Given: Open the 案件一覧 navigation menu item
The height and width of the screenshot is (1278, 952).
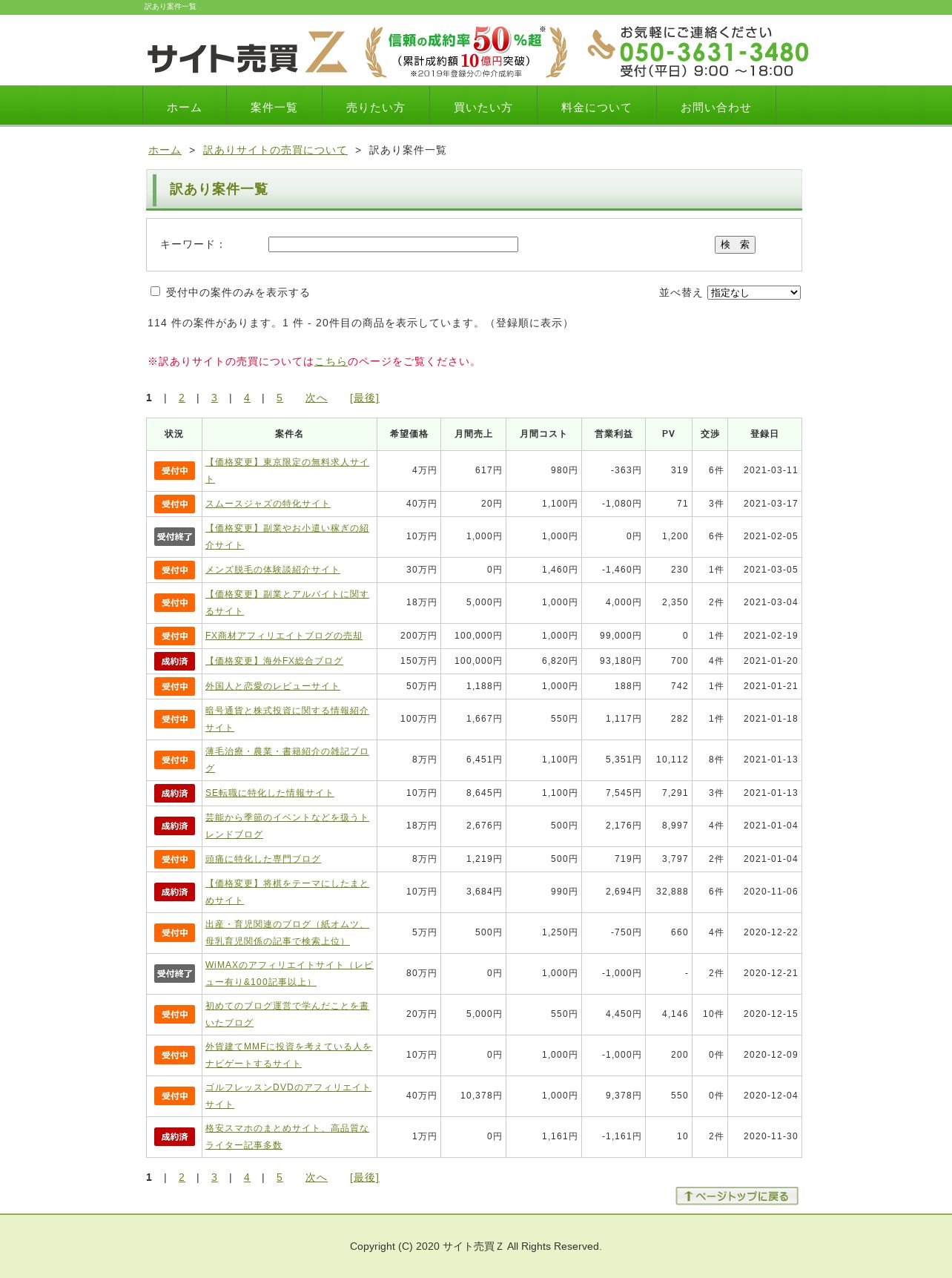Looking at the screenshot, I should tap(274, 107).
